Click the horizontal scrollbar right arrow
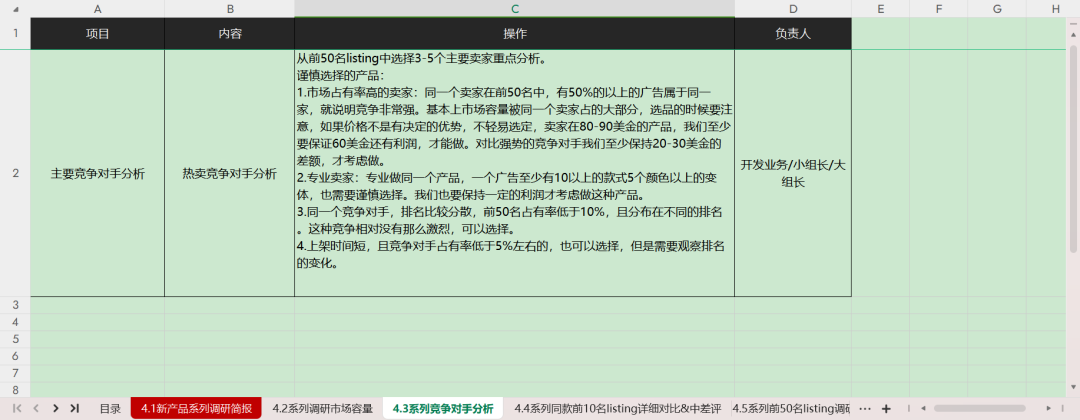The height and width of the screenshot is (420, 1080). pyautogui.click(x=1049, y=408)
